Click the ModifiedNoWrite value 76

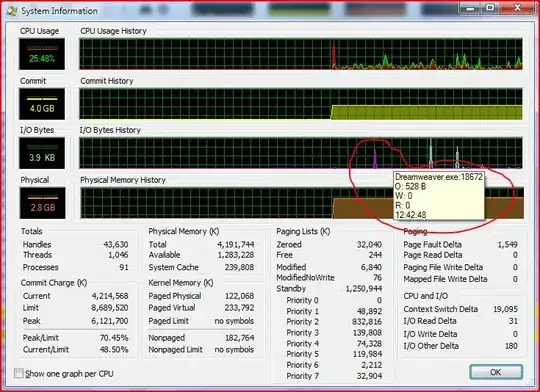click(x=378, y=278)
